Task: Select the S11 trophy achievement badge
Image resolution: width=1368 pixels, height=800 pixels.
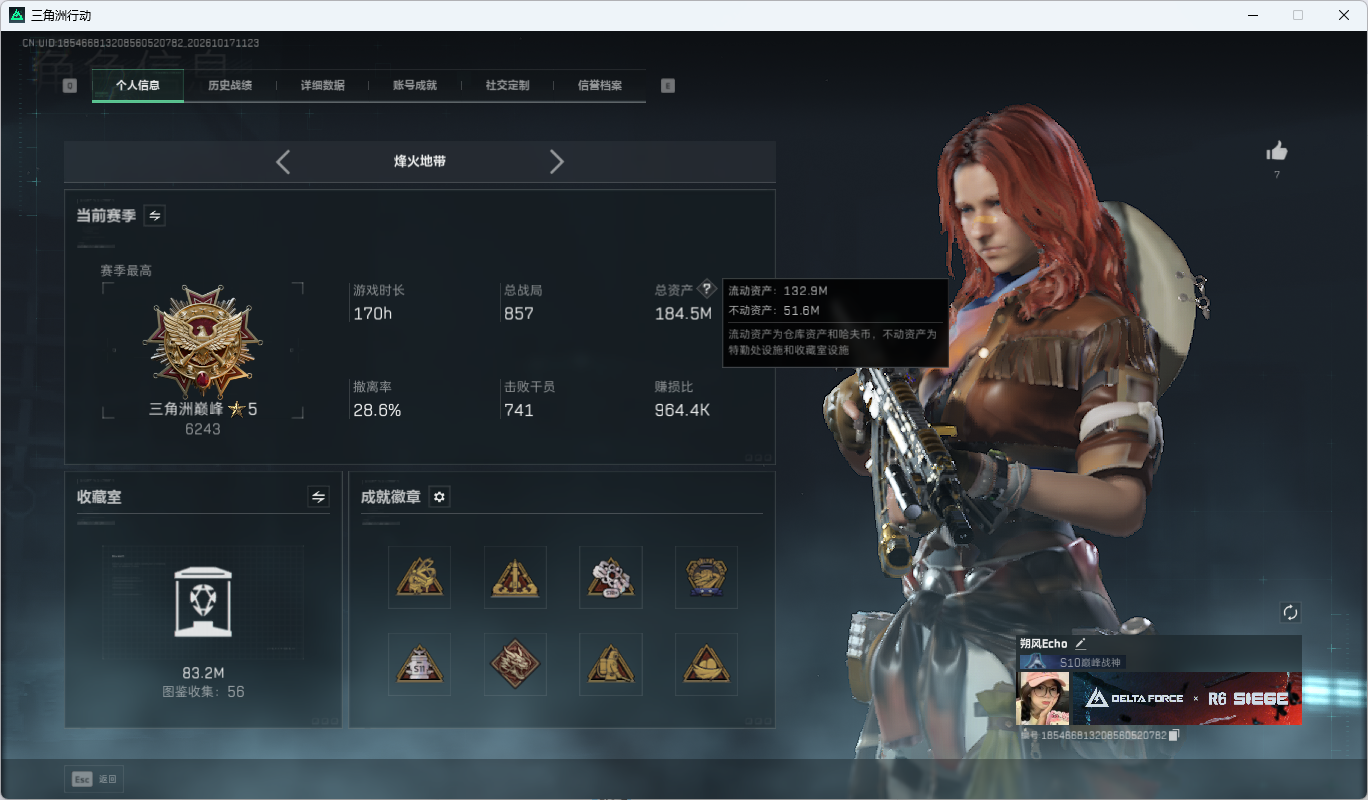Action: tap(419, 664)
